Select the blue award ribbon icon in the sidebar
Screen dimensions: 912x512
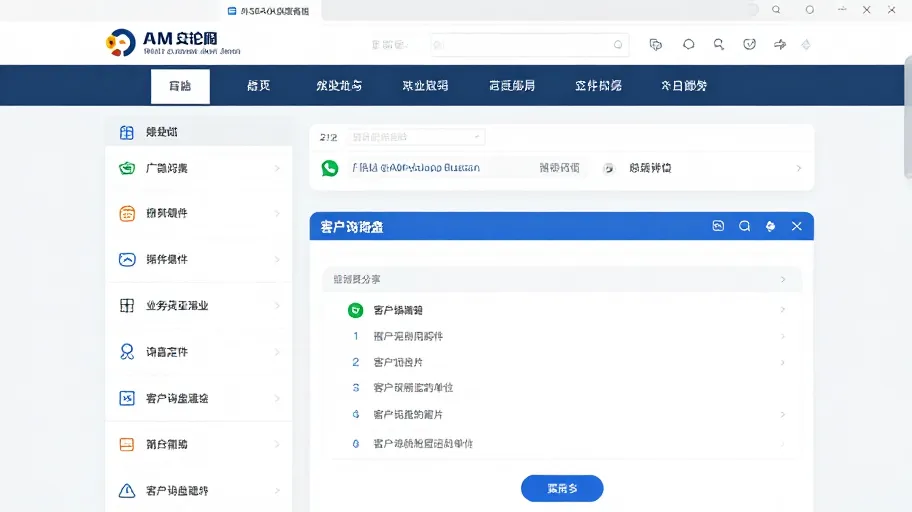pyautogui.click(x=127, y=351)
